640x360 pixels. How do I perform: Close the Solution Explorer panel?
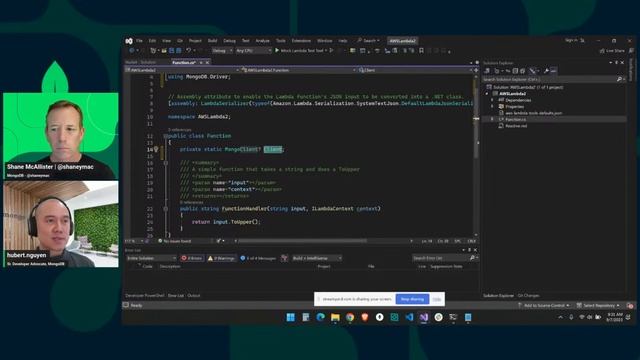[622, 62]
